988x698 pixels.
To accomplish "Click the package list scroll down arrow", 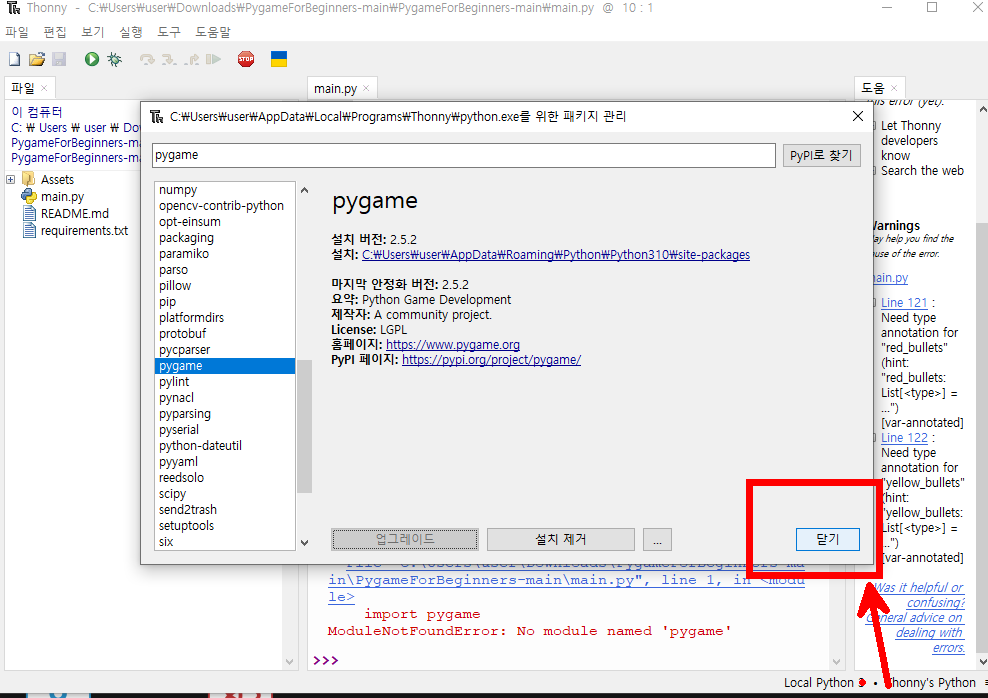I will coord(304,542).
